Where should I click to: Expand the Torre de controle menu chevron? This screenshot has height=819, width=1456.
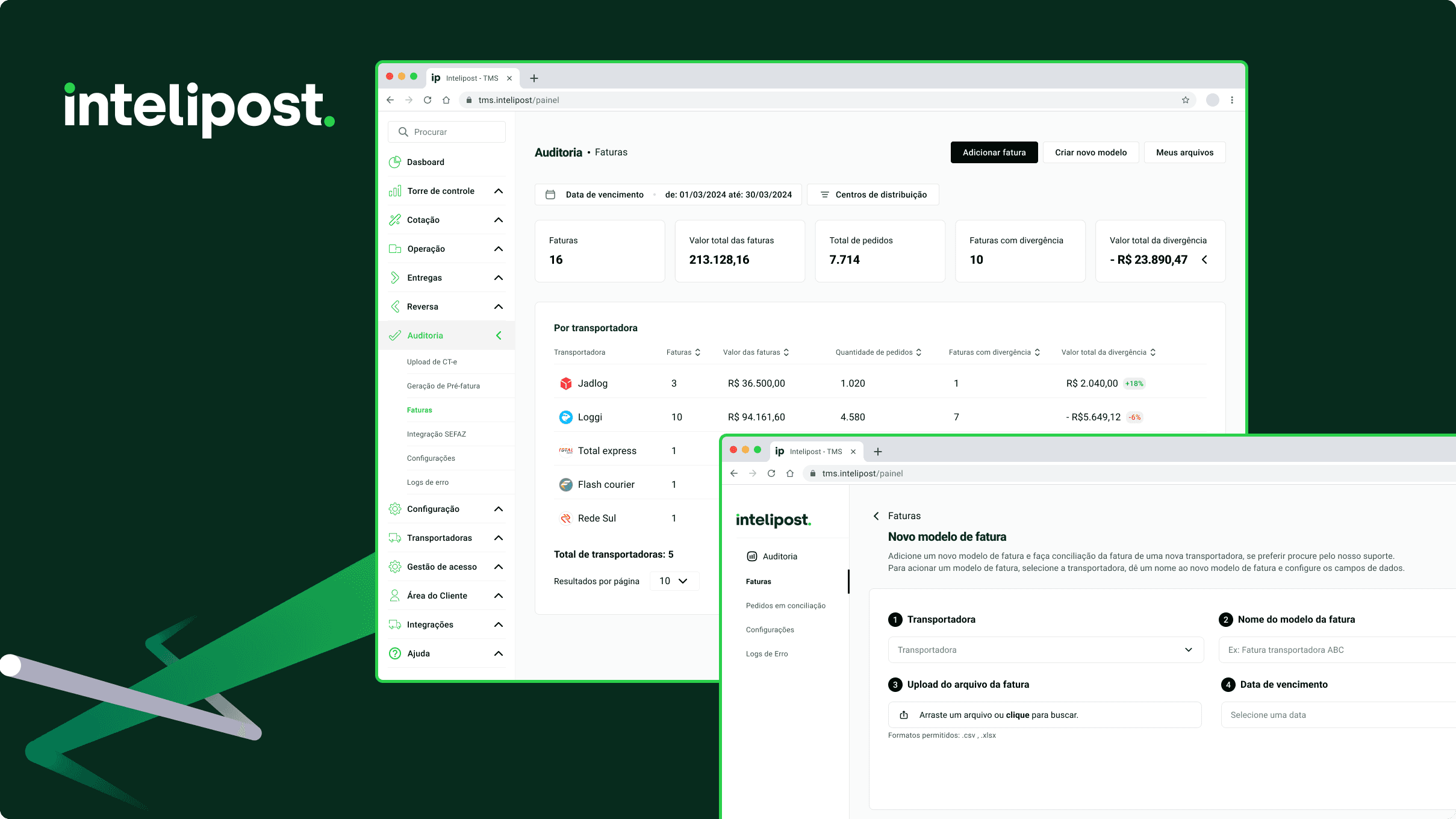[x=499, y=191]
